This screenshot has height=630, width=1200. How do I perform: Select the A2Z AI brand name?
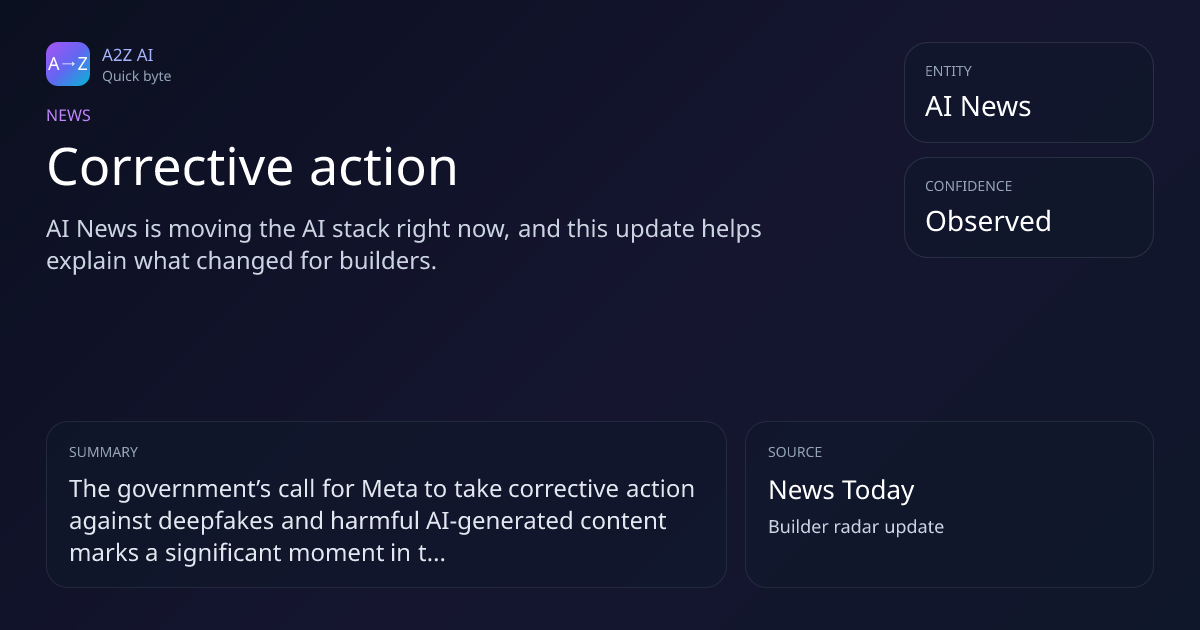(x=128, y=55)
